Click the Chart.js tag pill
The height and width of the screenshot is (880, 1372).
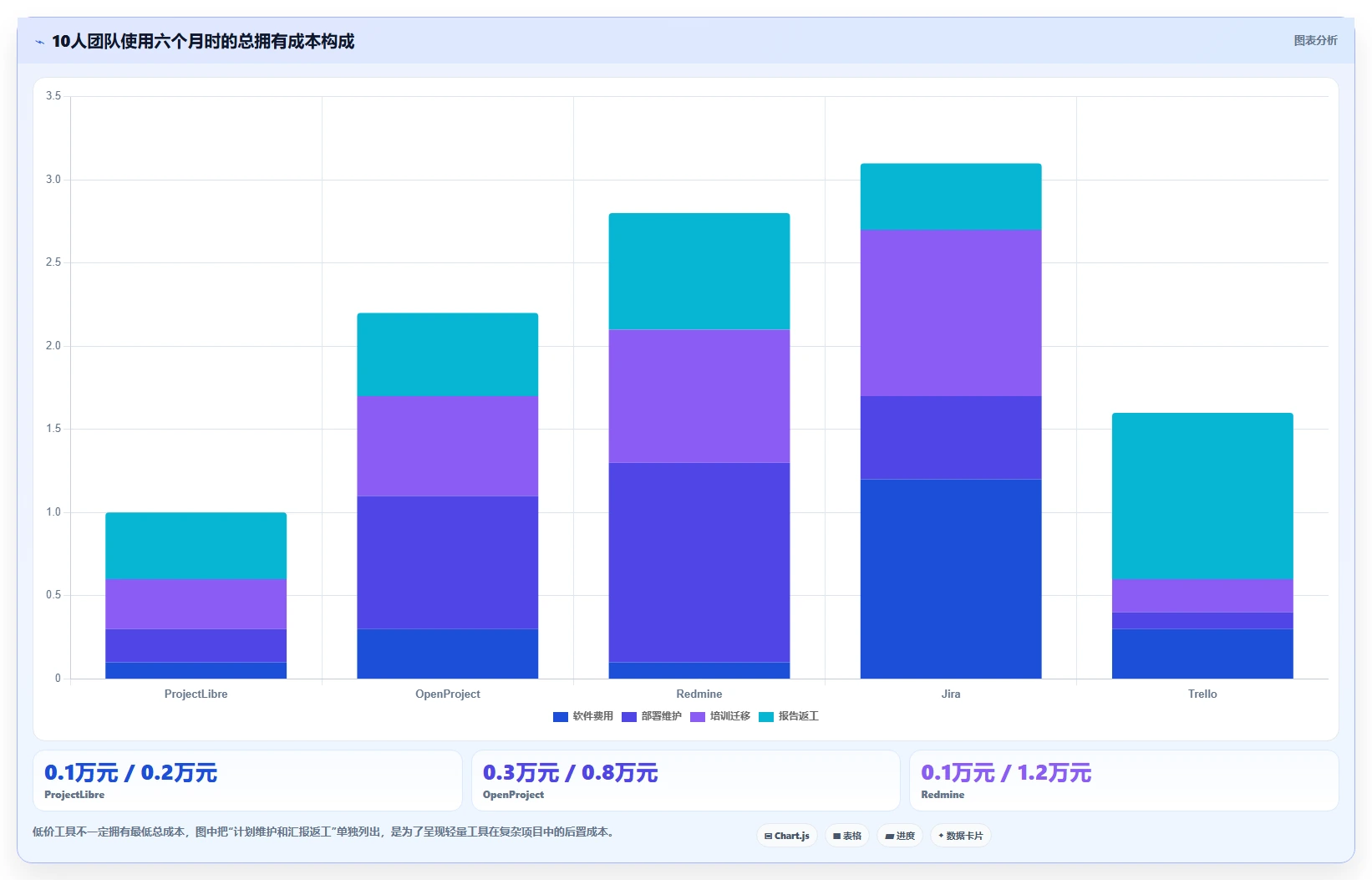tap(787, 836)
